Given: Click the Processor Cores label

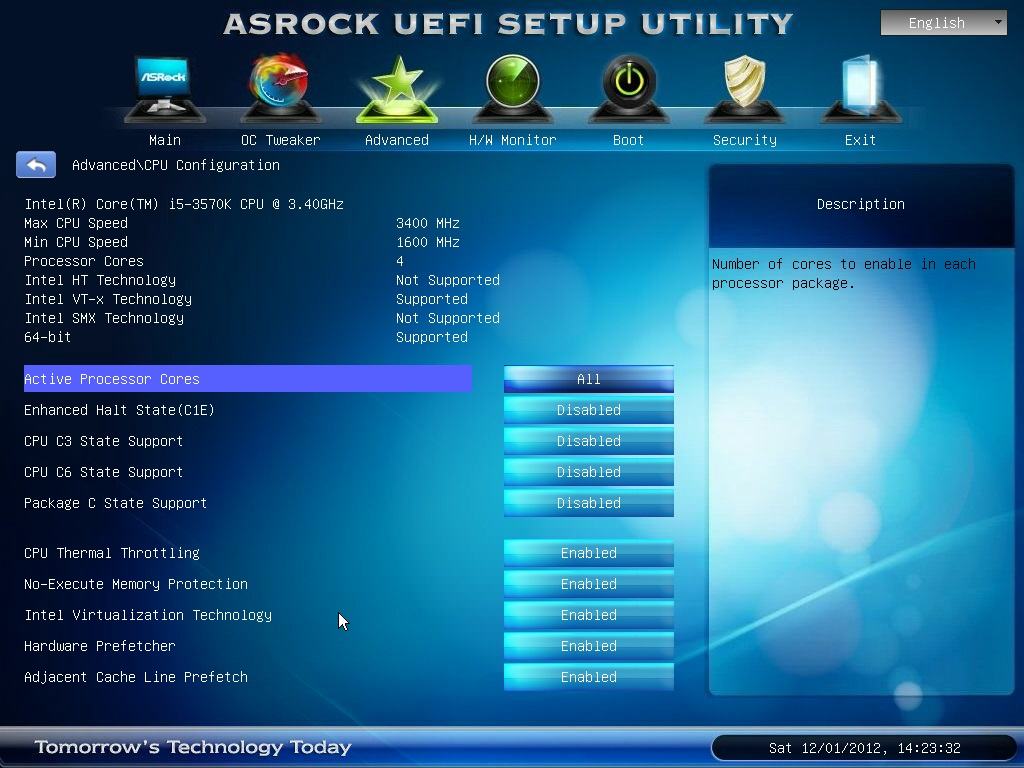Looking at the screenshot, I should click(x=84, y=261).
